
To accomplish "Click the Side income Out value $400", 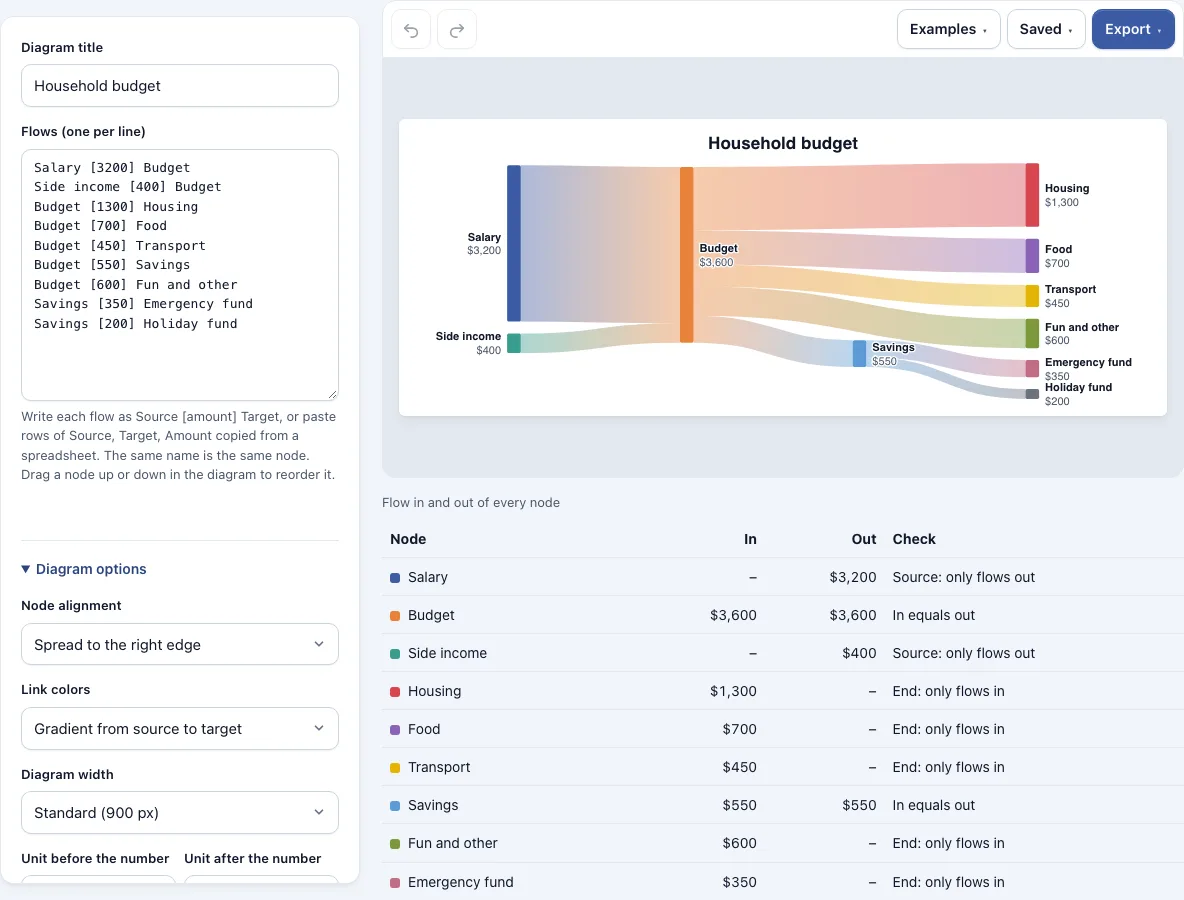I will coord(859,653).
